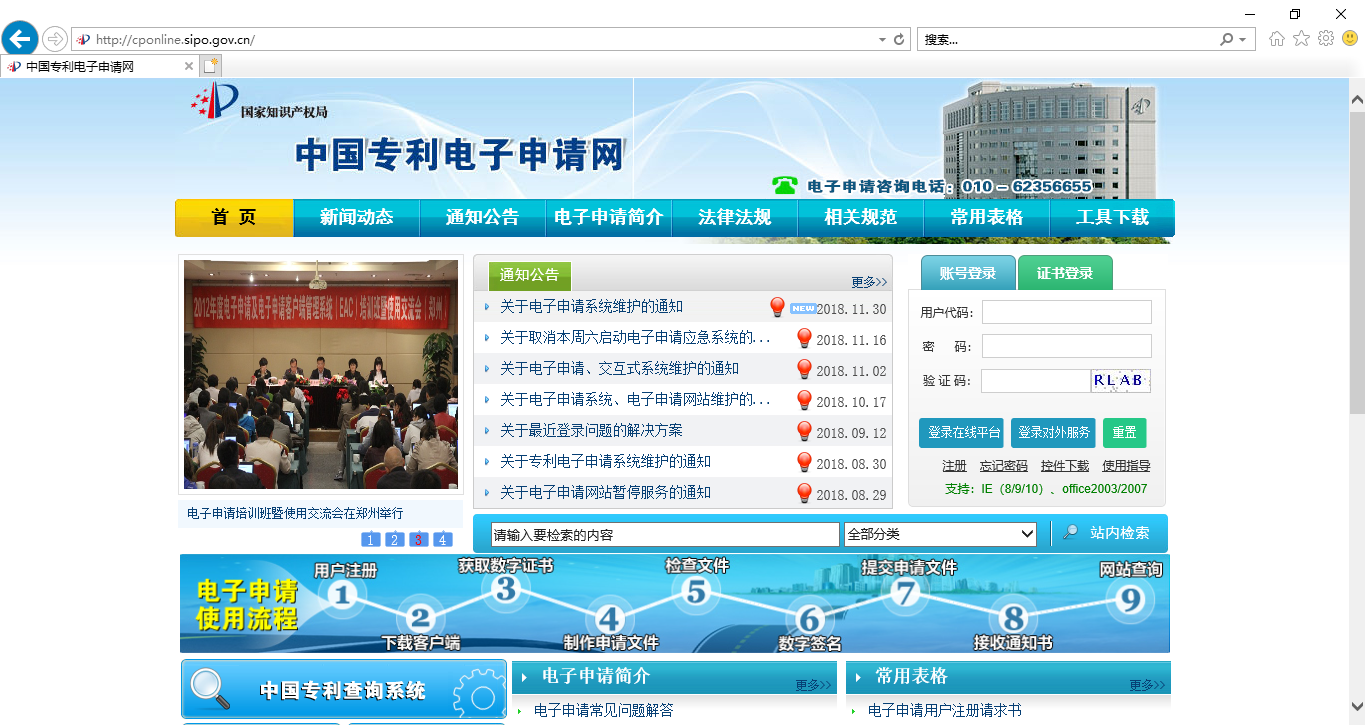Click the 国家知识产权局 logo
The image size is (1365, 725).
[259, 102]
